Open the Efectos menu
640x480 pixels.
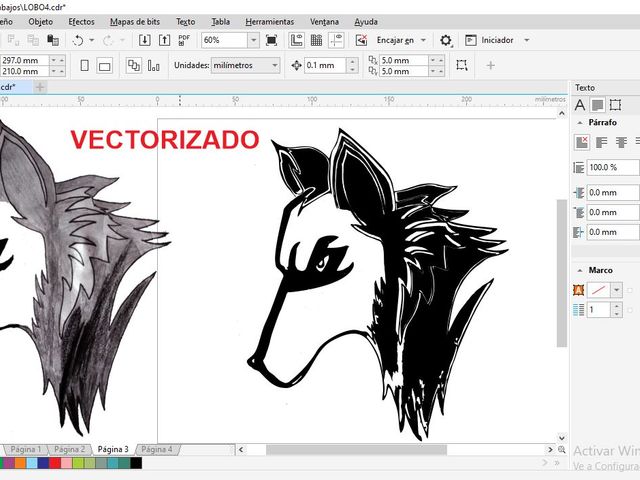point(82,21)
